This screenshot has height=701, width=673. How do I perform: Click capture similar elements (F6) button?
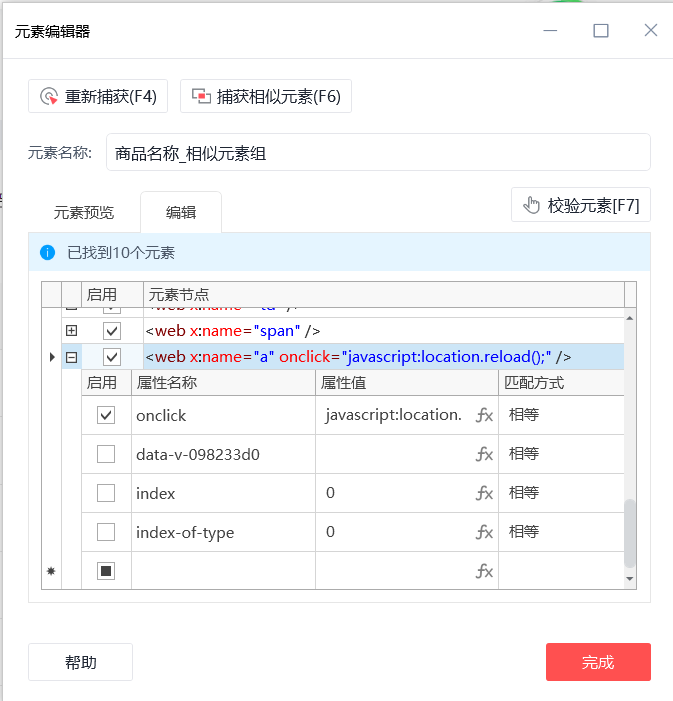click(x=266, y=96)
